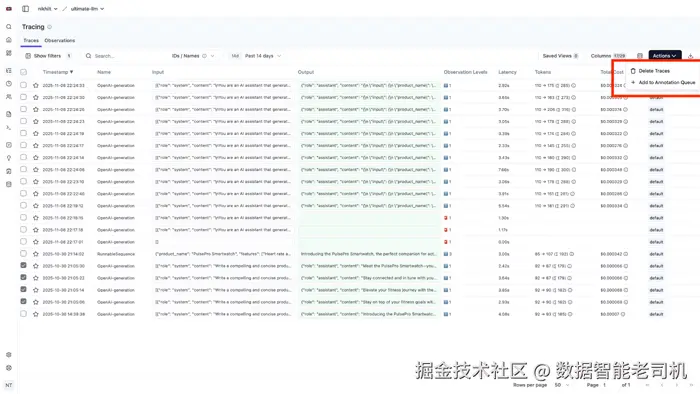Viewport: 700px width, 394px height.
Task: Open the Actions dropdown button
Action: pos(665,56)
